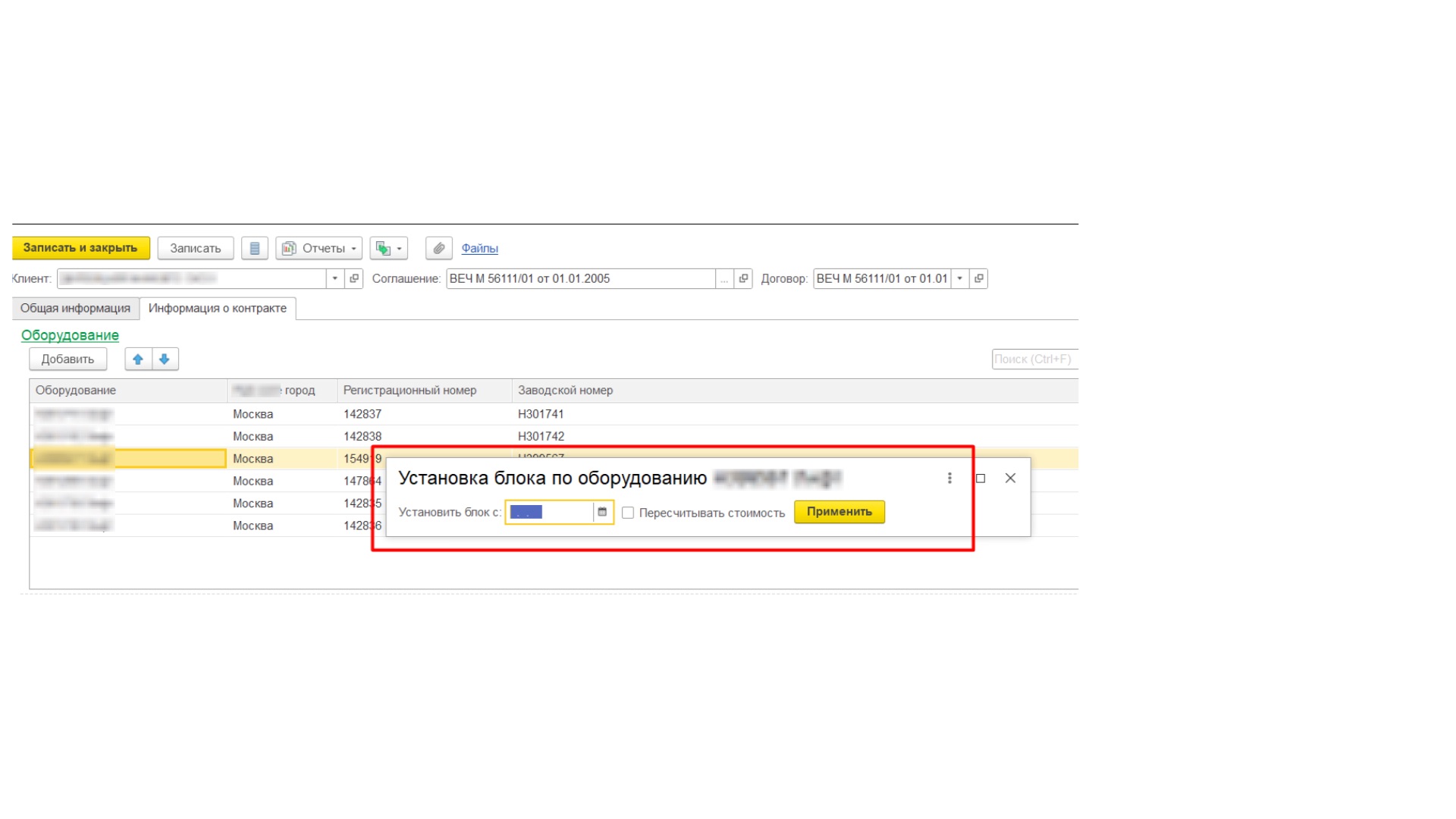
Task: Open the document list icon in toolbar
Action: pos(255,248)
